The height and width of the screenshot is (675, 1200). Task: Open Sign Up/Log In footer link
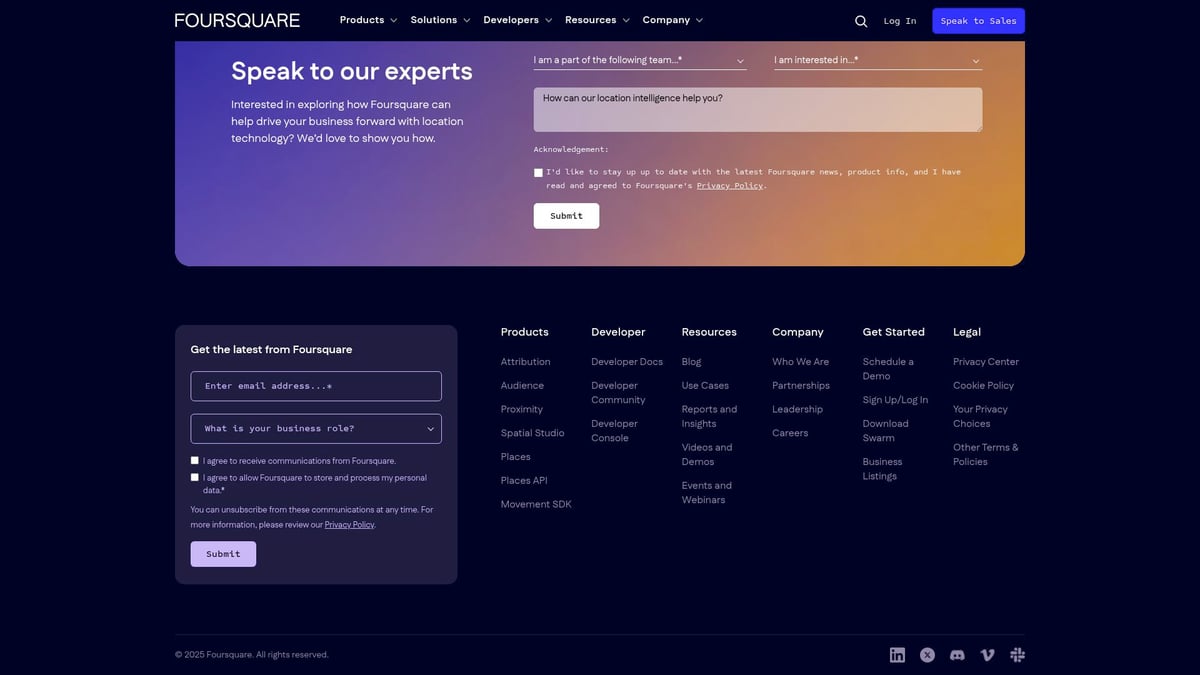point(895,400)
